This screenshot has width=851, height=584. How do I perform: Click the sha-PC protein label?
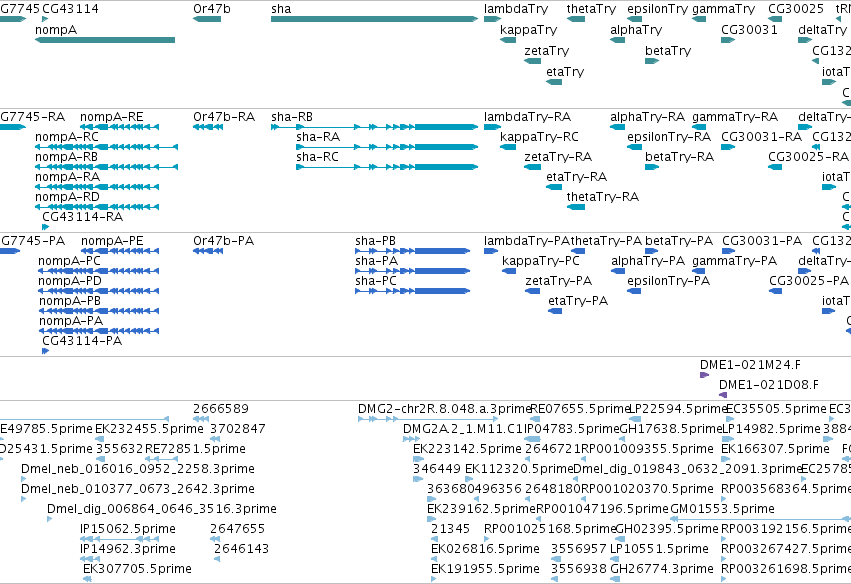tap(376, 281)
